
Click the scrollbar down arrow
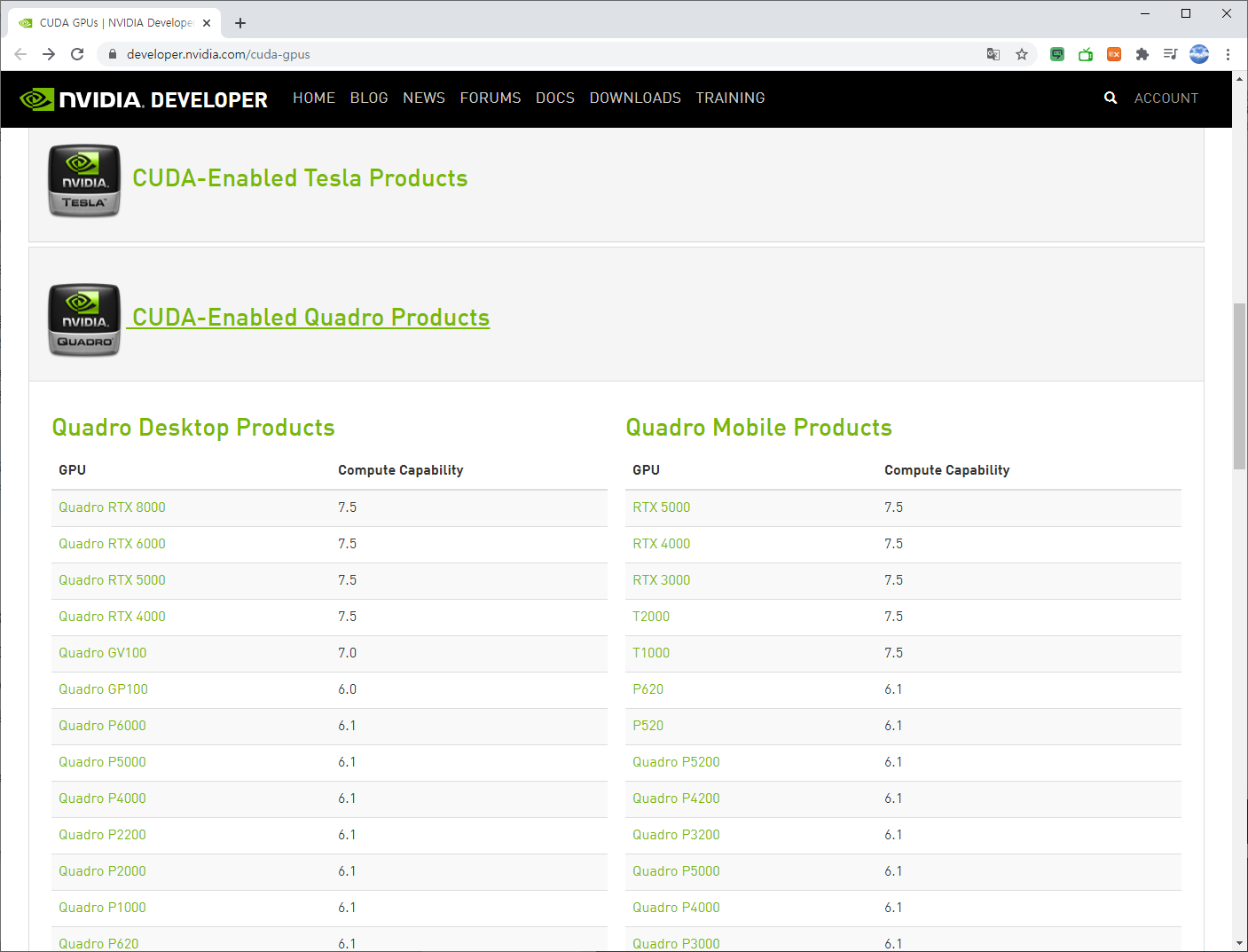tap(1239, 944)
